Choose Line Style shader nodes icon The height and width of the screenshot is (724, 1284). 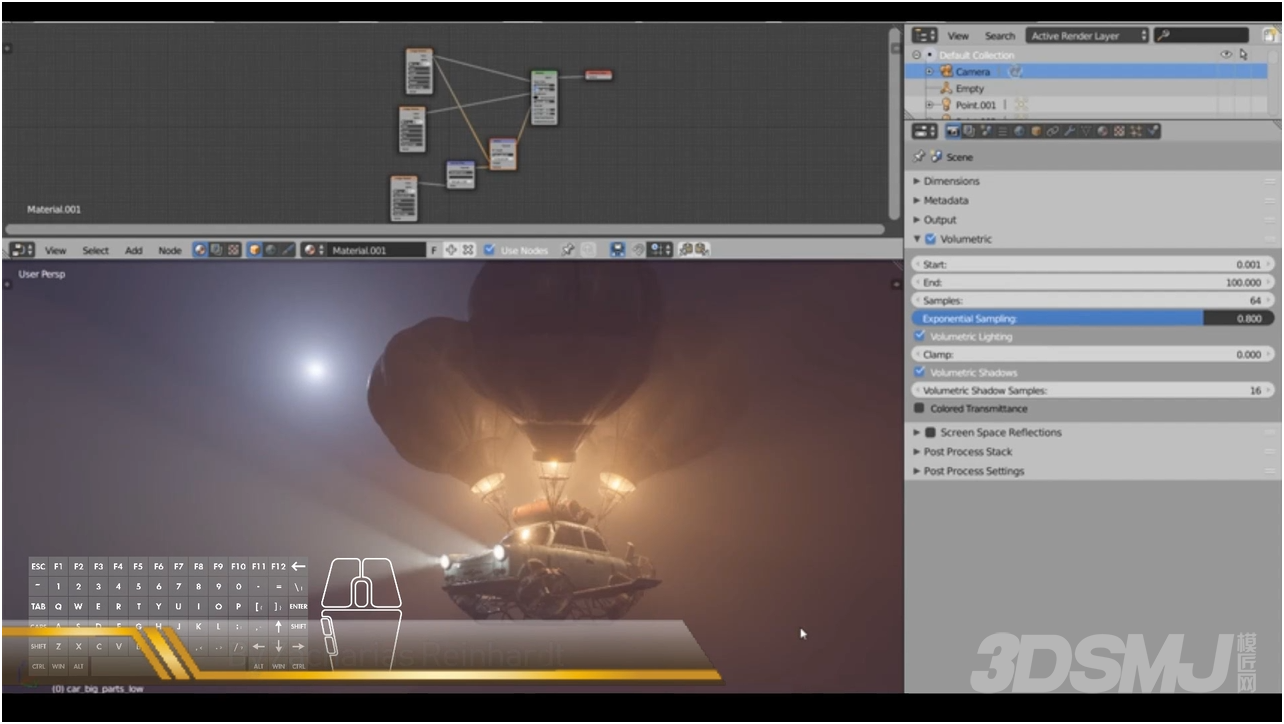[288, 250]
